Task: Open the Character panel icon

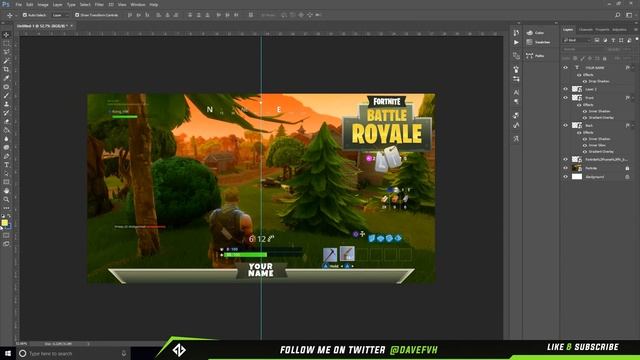Action: pos(516,93)
